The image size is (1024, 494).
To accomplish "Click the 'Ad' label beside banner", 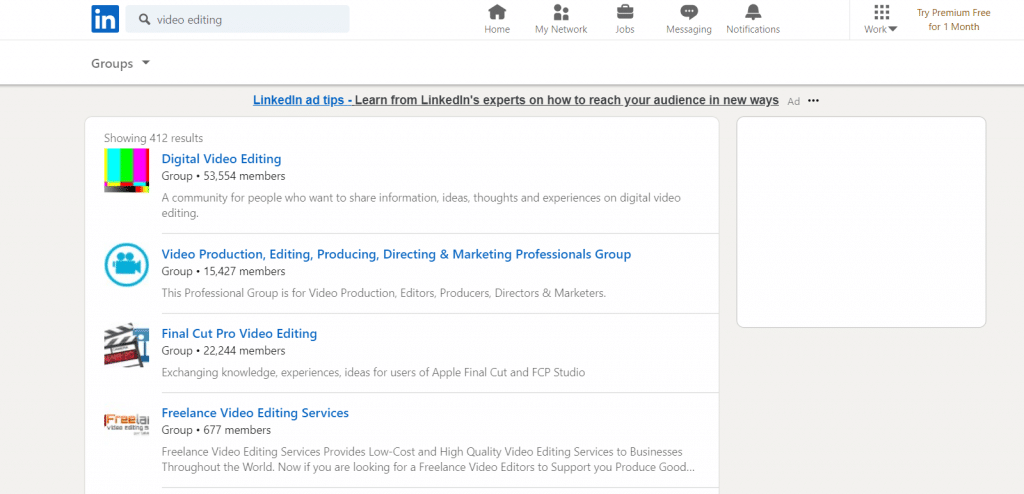I will click(x=793, y=101).
